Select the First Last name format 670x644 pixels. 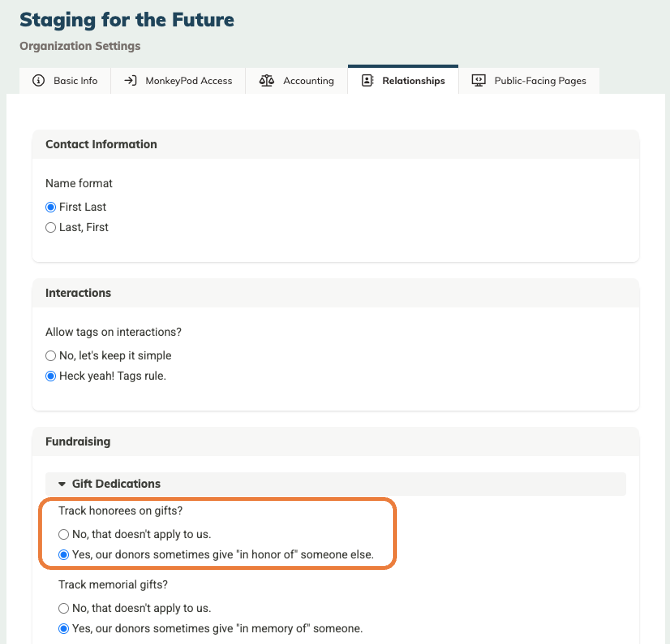pyautogui.click(x=51, y=207)
